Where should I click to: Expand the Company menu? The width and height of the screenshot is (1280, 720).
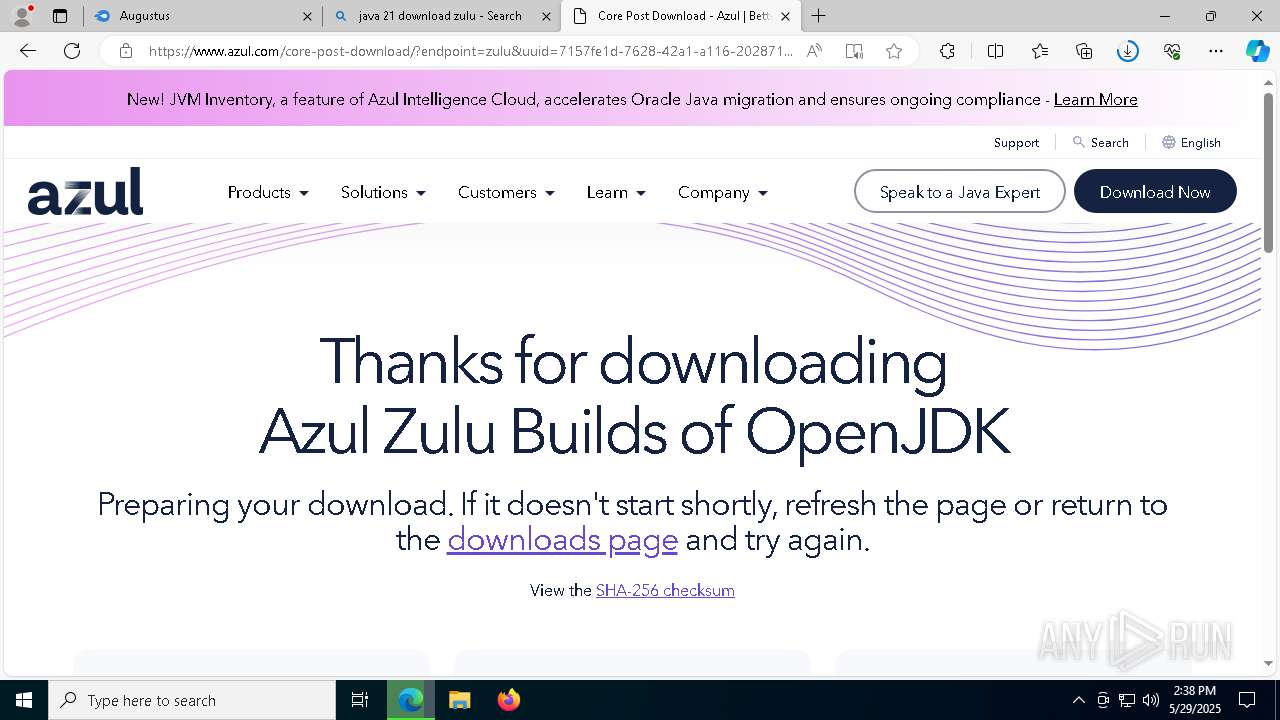[x=722, y=192]
